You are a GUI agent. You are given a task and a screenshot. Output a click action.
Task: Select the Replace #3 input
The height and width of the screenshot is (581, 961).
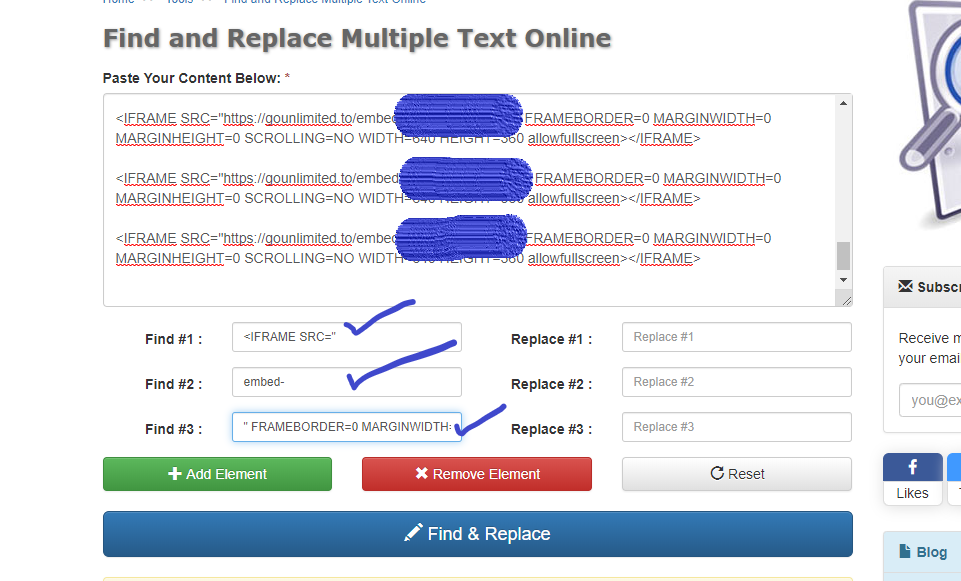point(736,427)
